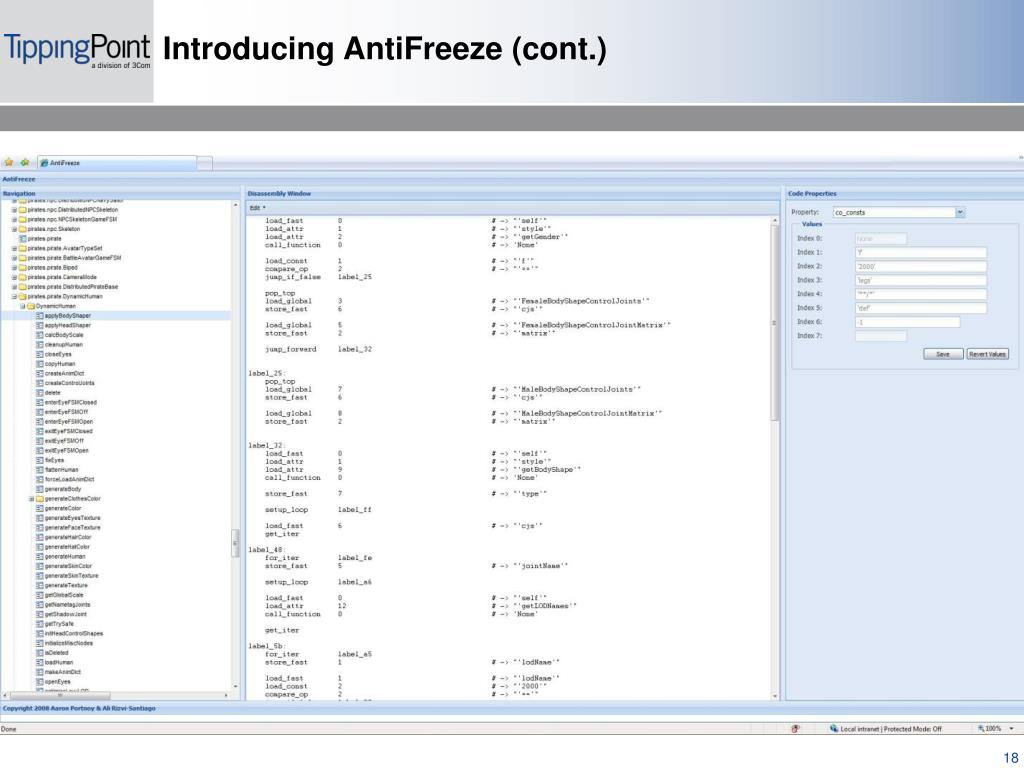Click the enterEyeFSMOff code icon
This screenshot has width=1024, height=768.
point(40,412)
